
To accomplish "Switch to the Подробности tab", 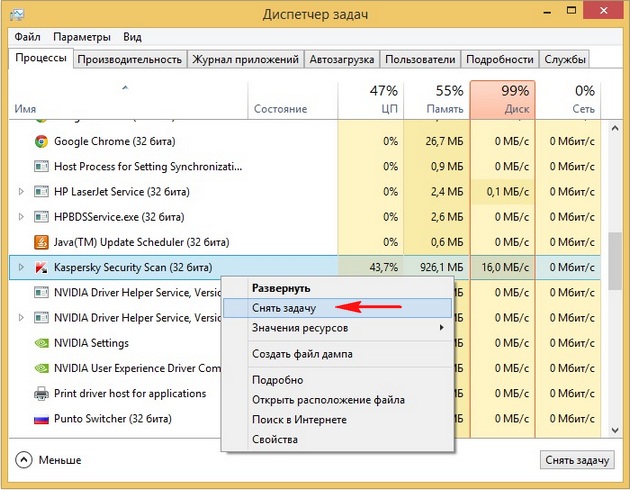I will pos(500,59).
